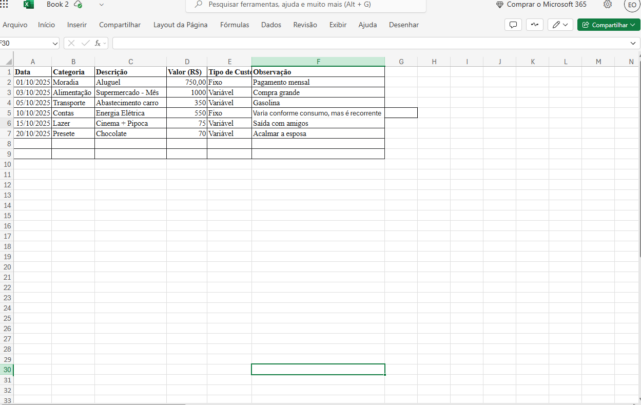Image resolution: width=641 pixels, height=405 pixels.
Task: Click the formula bar cancel X icon
Action: [71, 43]
